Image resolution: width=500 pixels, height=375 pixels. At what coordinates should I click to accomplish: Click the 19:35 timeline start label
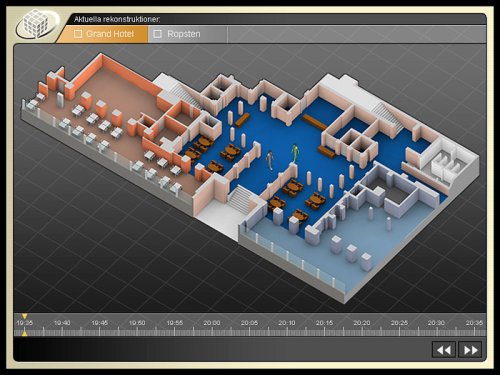[x=25, y=323]
